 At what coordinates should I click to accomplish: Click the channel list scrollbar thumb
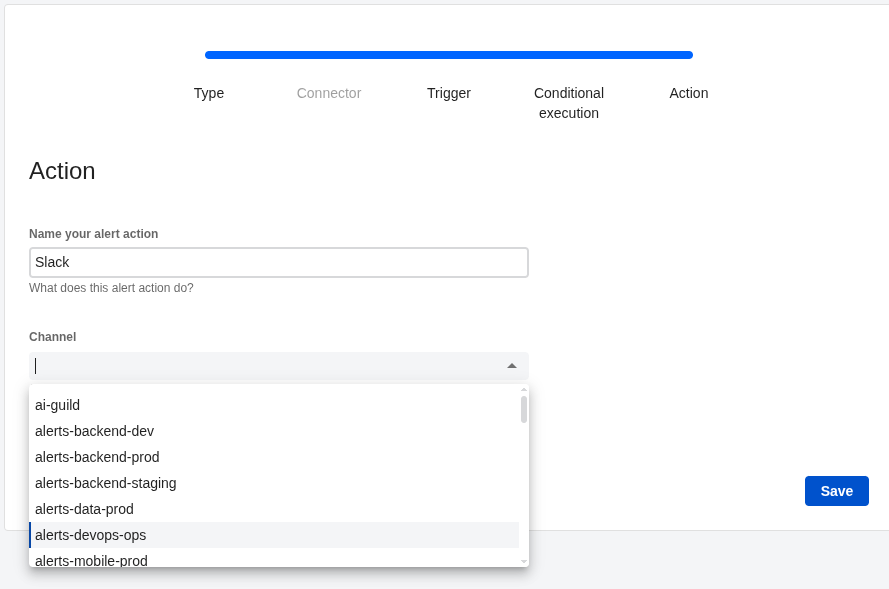523,409
